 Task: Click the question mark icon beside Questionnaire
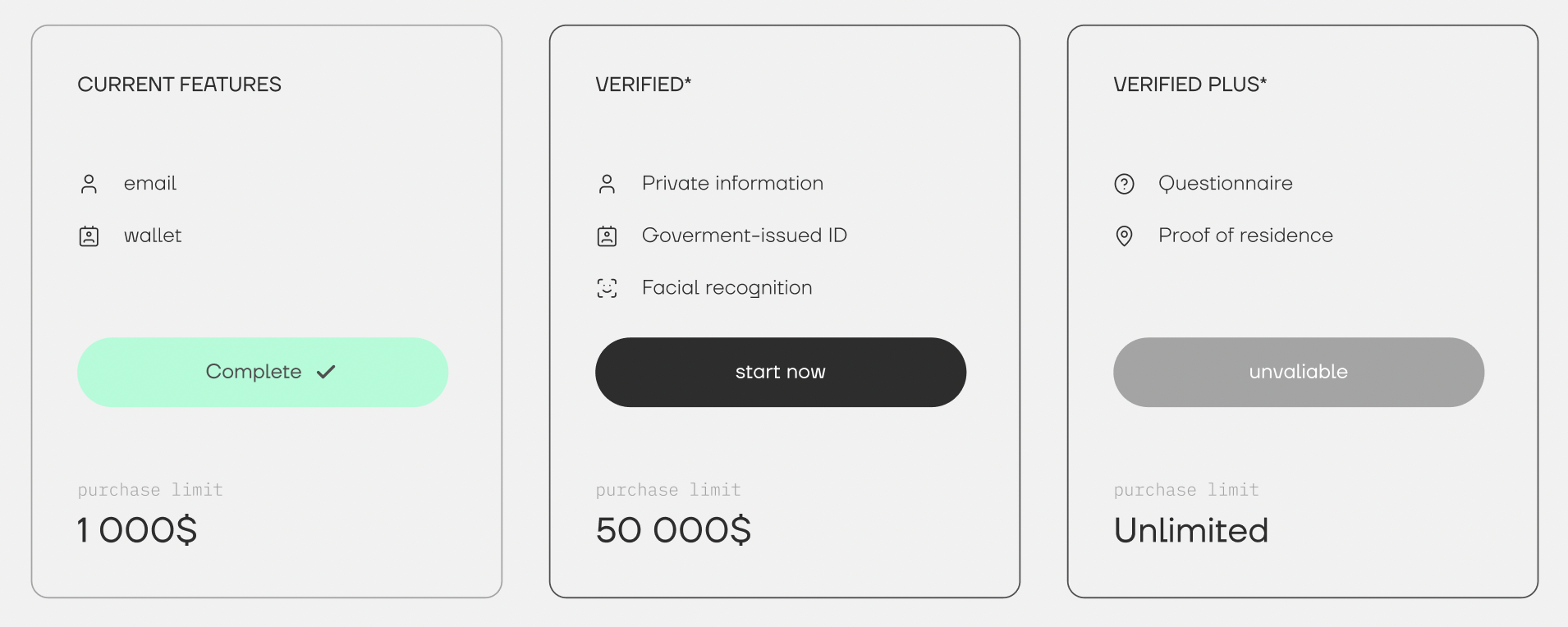pyautogui.click(x=1124, y=184)
